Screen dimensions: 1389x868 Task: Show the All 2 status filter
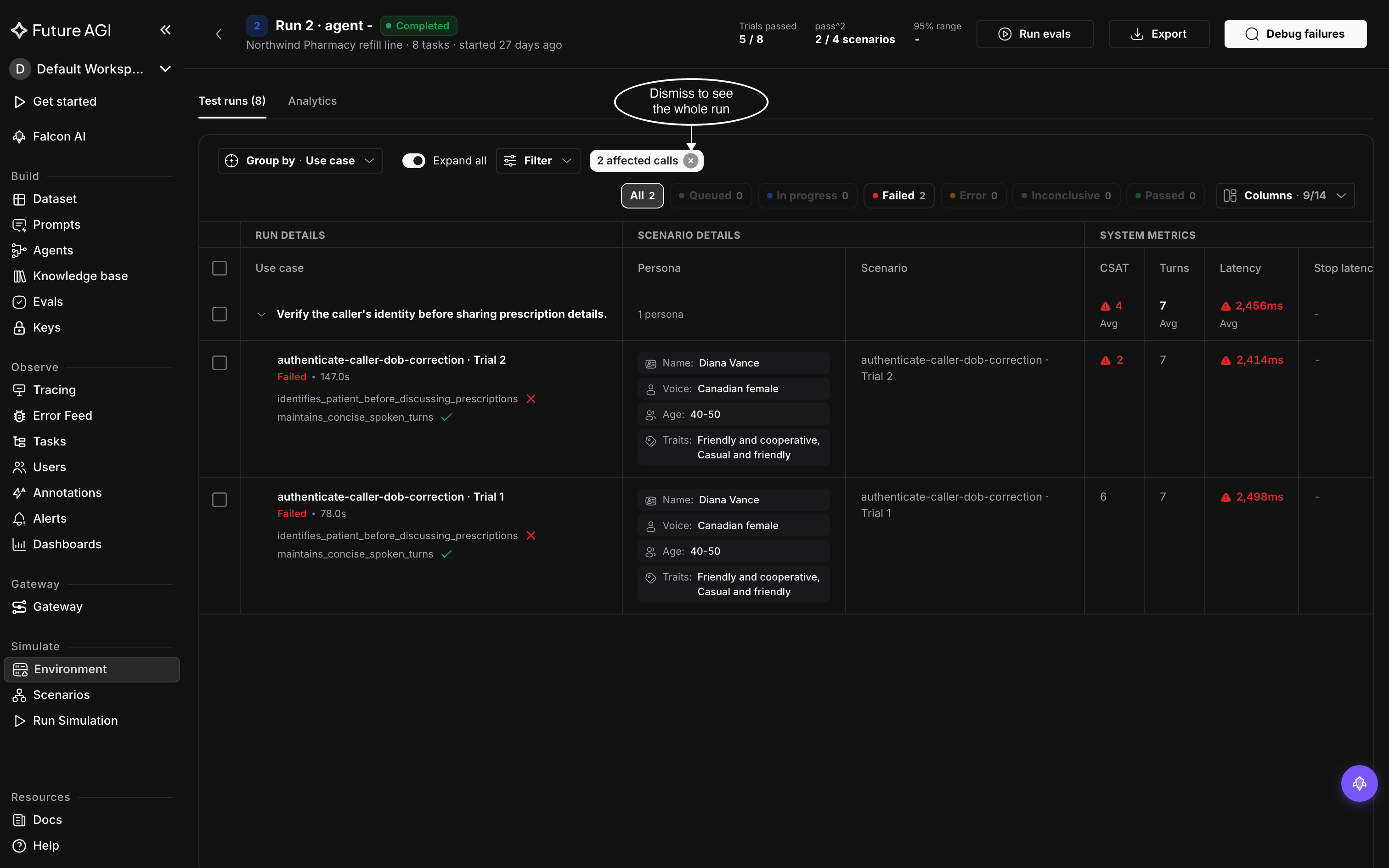642,196
